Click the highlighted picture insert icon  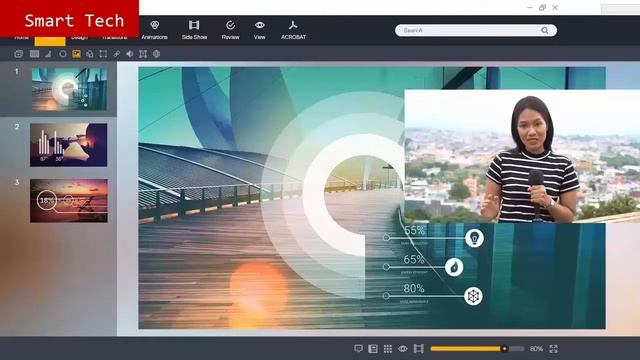(x=76, y=54)
